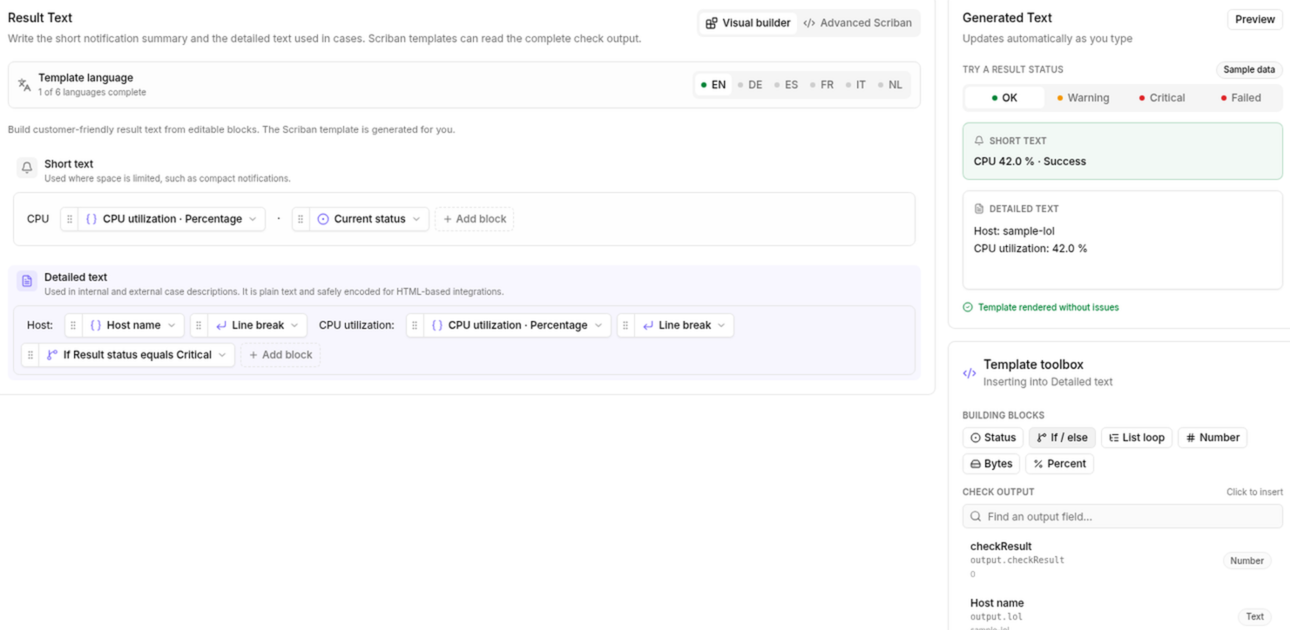Grab the drag handle of the first Line break block

pyautogui.click(x=198, y=325)
